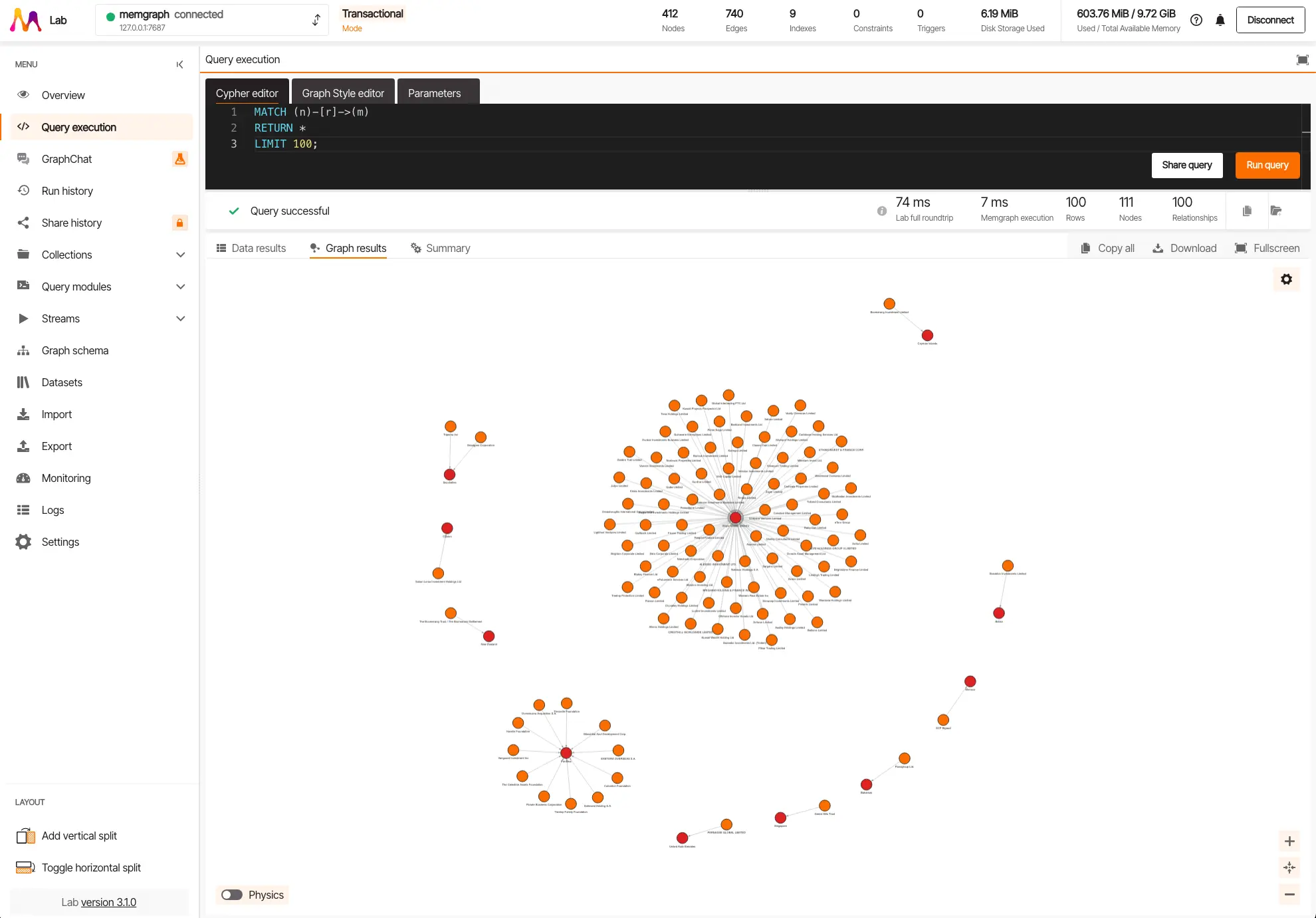1316x918 pixels.
Task: Open the help question mark
Action: (1196, 20)
